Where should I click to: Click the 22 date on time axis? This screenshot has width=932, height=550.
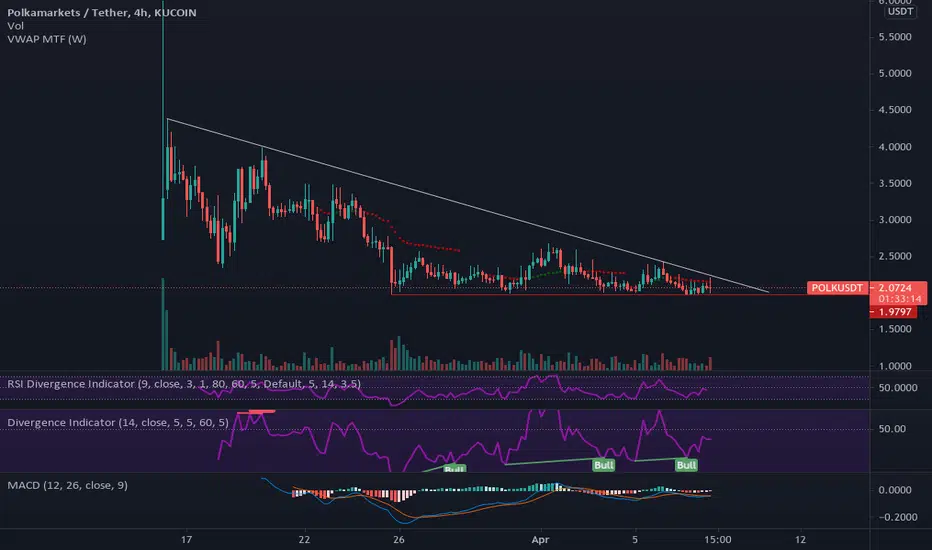coord(304,539)
